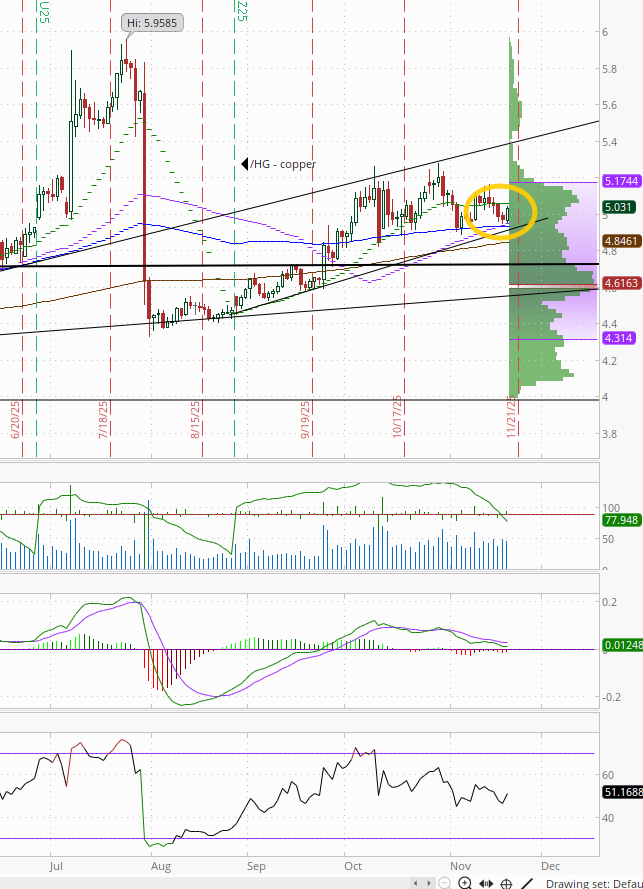Click the 4.6163 red price label
Viewport: 643px width, 889px height.
[622, 282]
